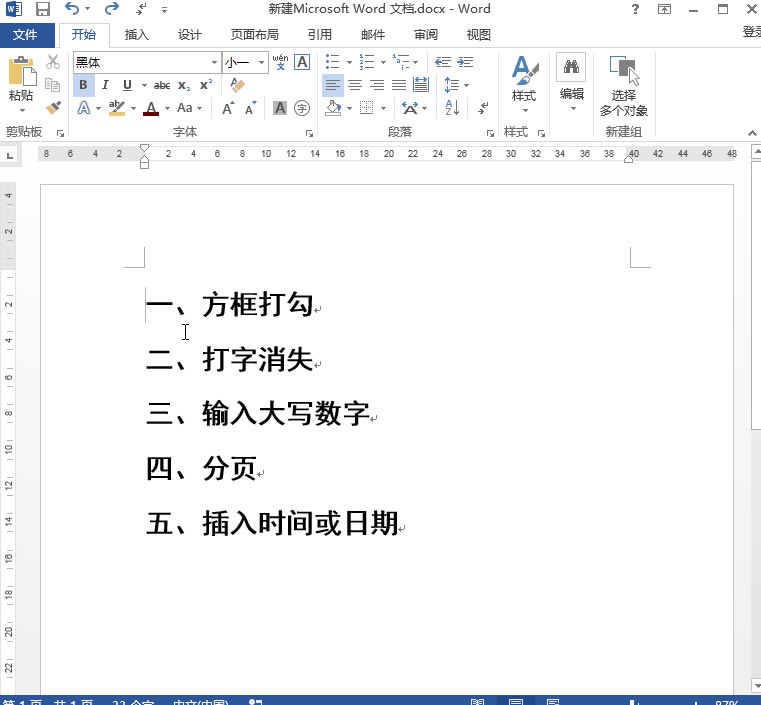Switch to the 设计 tab
The image size is (761, 705).
(189, 34)
